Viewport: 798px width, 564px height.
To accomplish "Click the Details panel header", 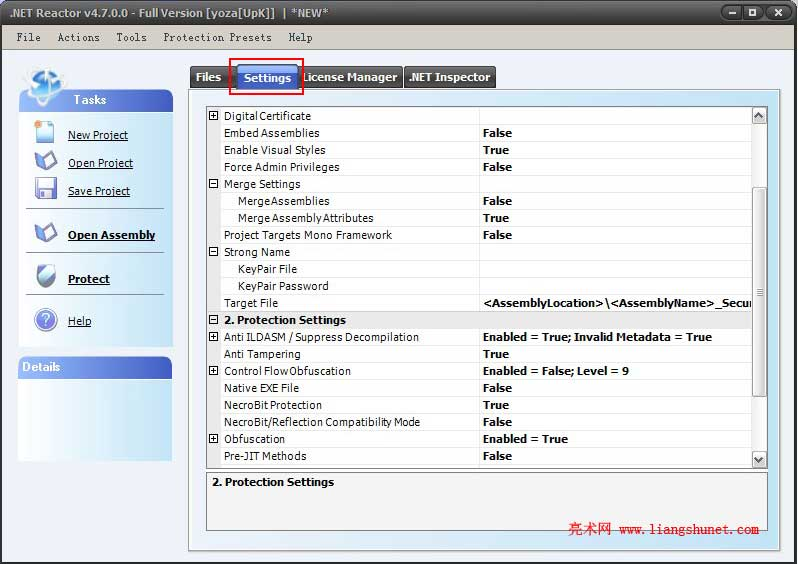I will [95, 367].
